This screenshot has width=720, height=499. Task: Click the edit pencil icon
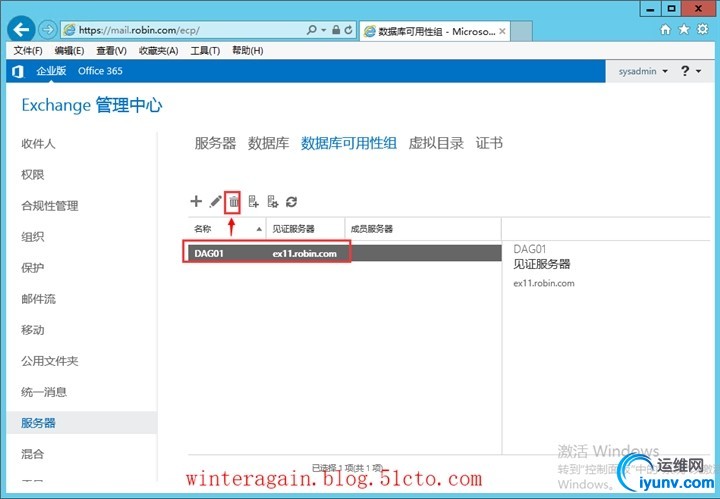(x=215, y=201)
